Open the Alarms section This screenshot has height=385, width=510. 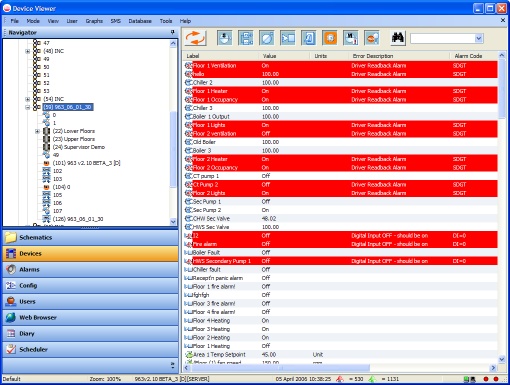click(x=90, y=269)
